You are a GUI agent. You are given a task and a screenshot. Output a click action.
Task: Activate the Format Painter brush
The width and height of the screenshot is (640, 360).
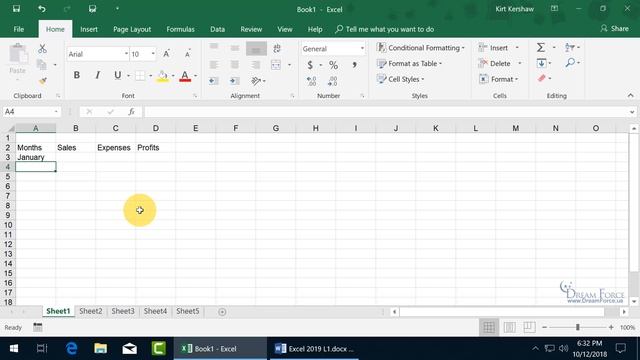click(42, 80)
